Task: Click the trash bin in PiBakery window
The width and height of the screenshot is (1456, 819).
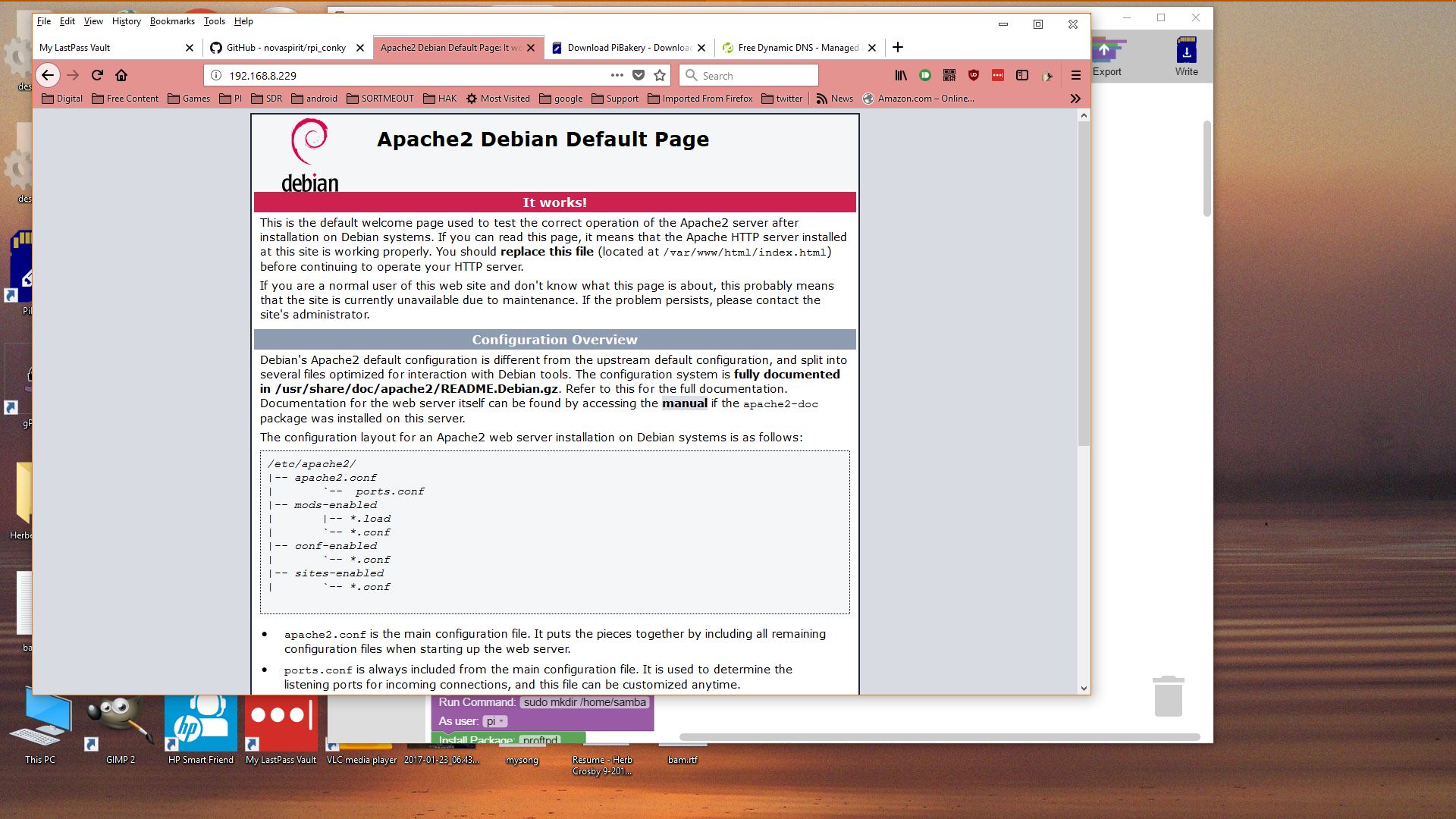Action: click(1169, 695)
